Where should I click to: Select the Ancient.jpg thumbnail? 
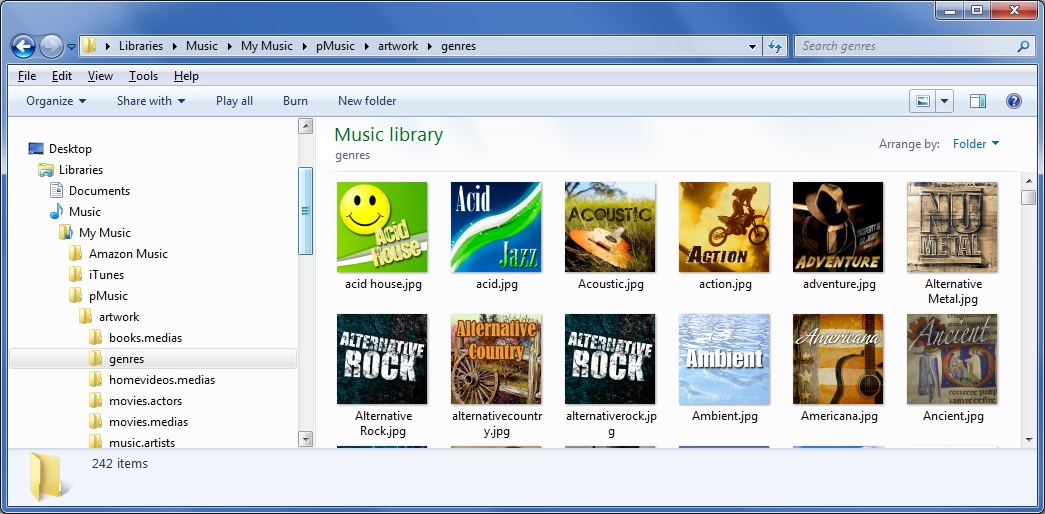[952, 359]
